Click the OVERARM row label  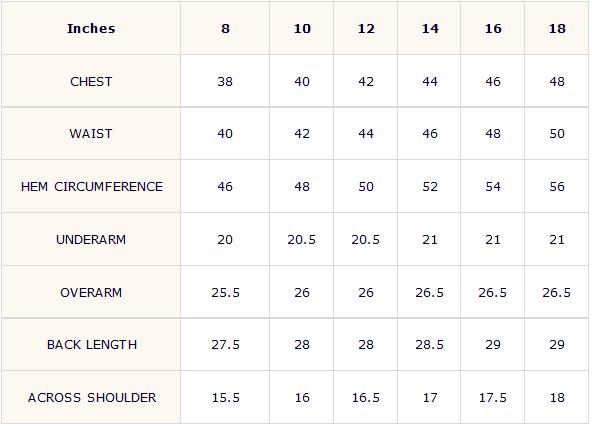(x=91, y=293)
